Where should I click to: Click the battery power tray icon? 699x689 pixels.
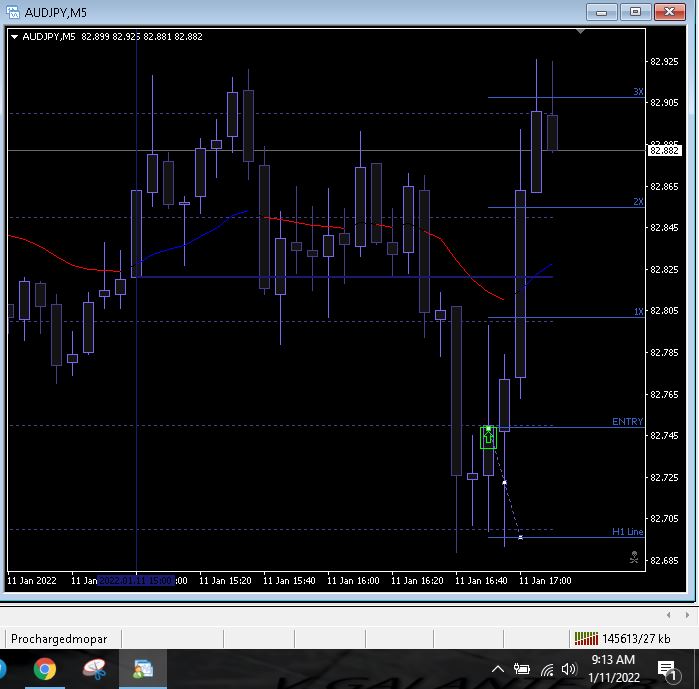[521, 669]
